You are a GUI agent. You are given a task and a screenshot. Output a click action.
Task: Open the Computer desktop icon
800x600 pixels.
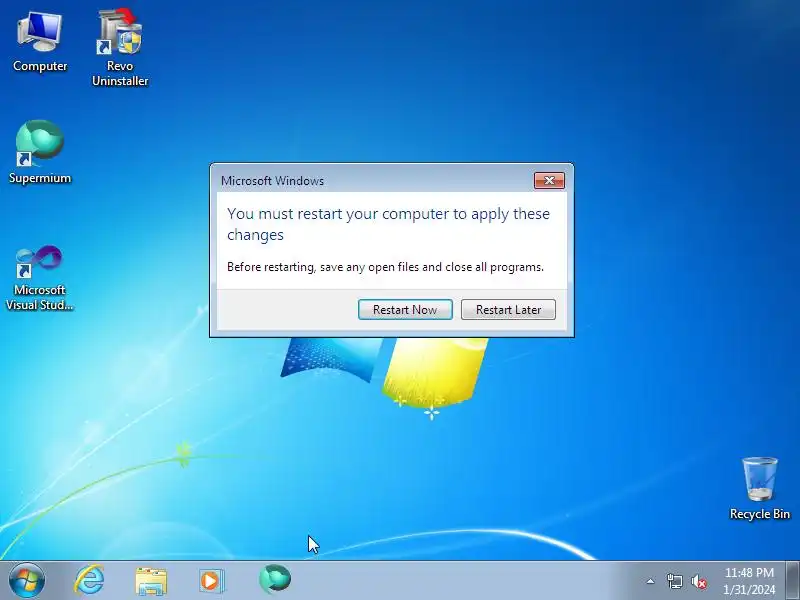coord(40,43)
